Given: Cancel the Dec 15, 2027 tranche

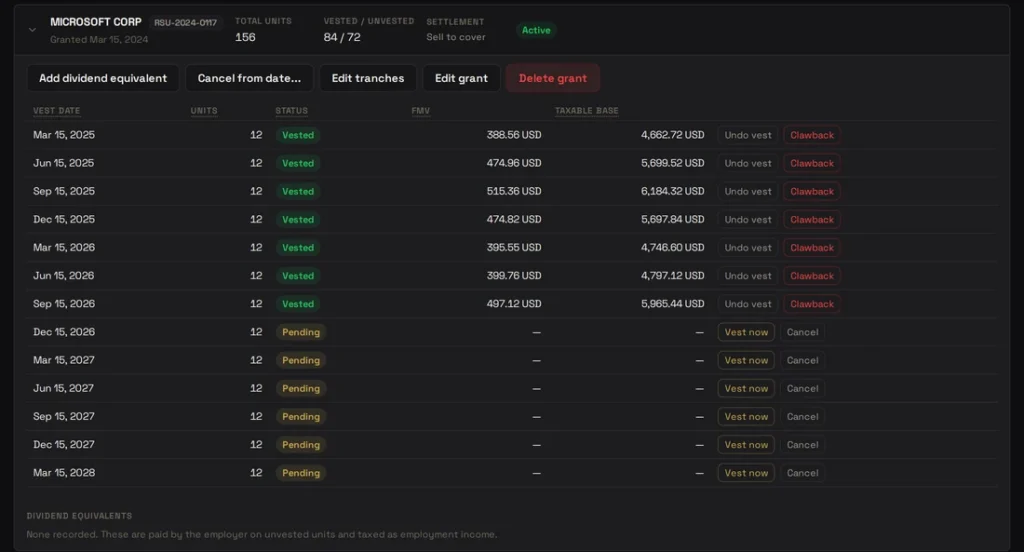Looking at the screenshot, I should click(x=803, y=444).
